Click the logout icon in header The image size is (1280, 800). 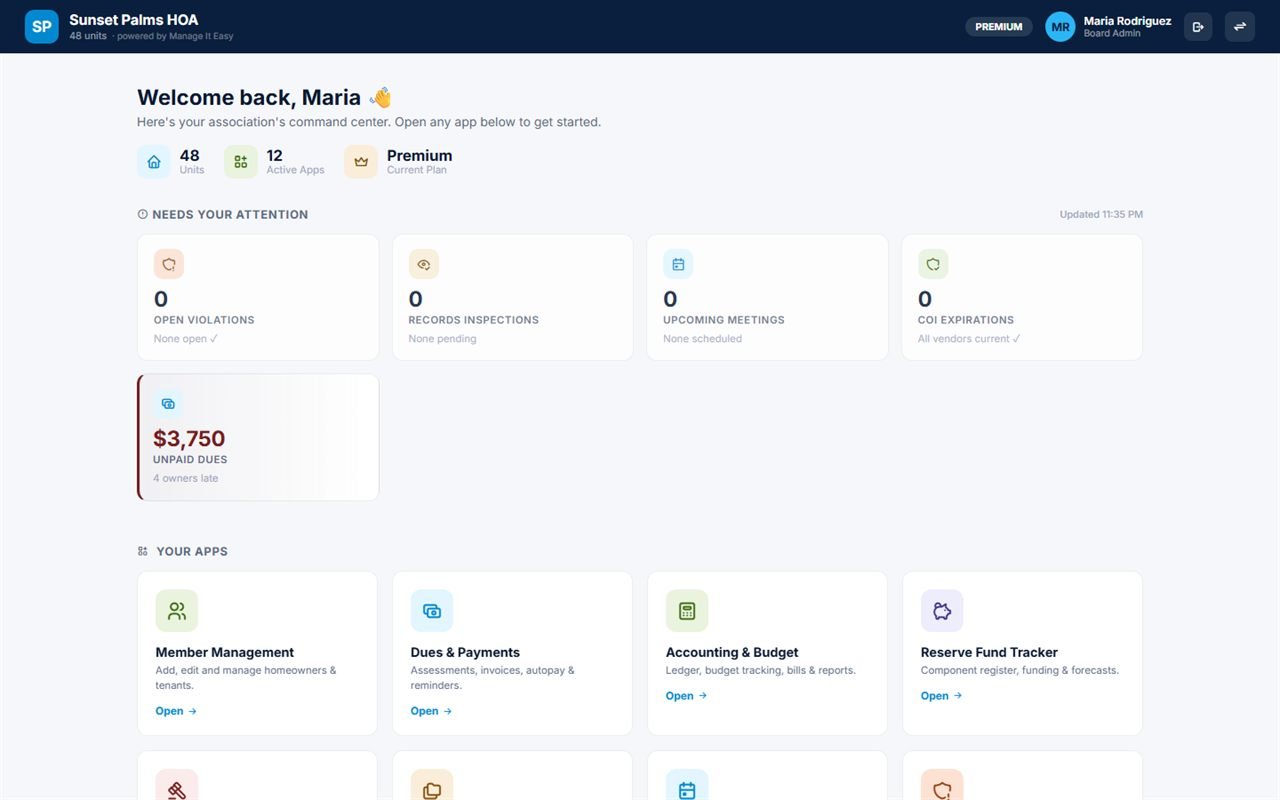point(1198,27)
